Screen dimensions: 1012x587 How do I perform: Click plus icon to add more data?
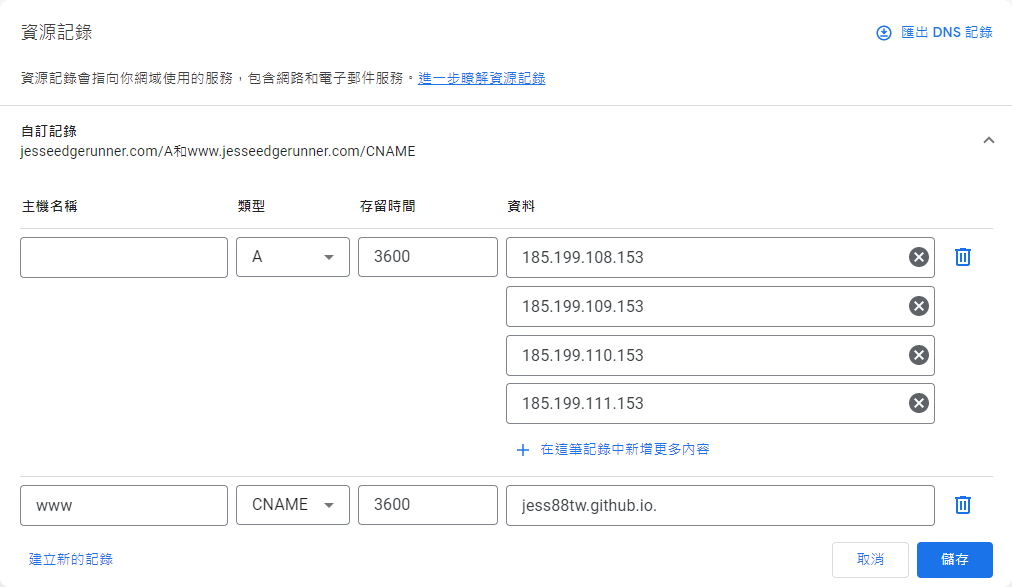click(x=523, y=450)
